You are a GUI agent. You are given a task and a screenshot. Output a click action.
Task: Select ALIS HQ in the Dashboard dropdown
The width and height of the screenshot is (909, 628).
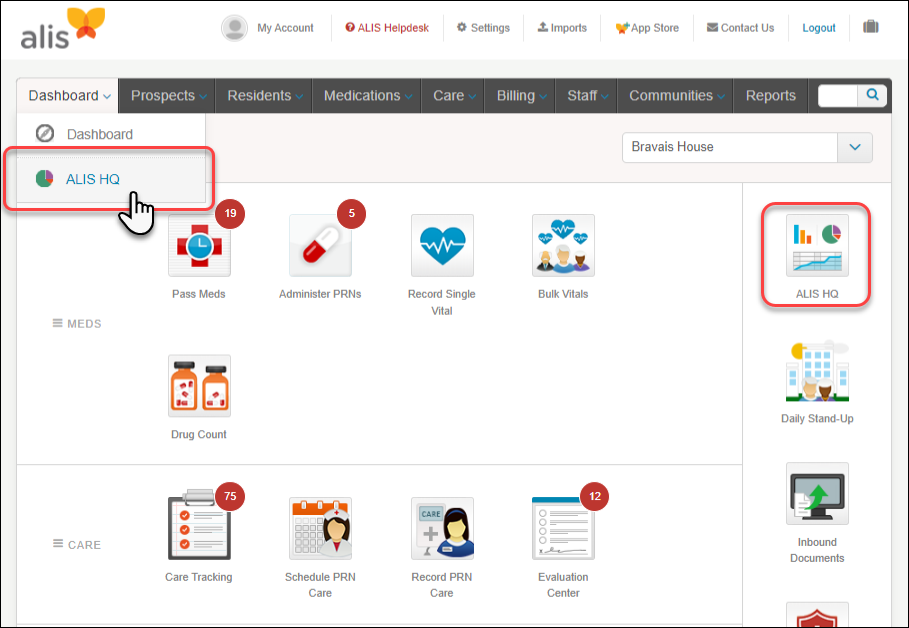coord(111,179)
